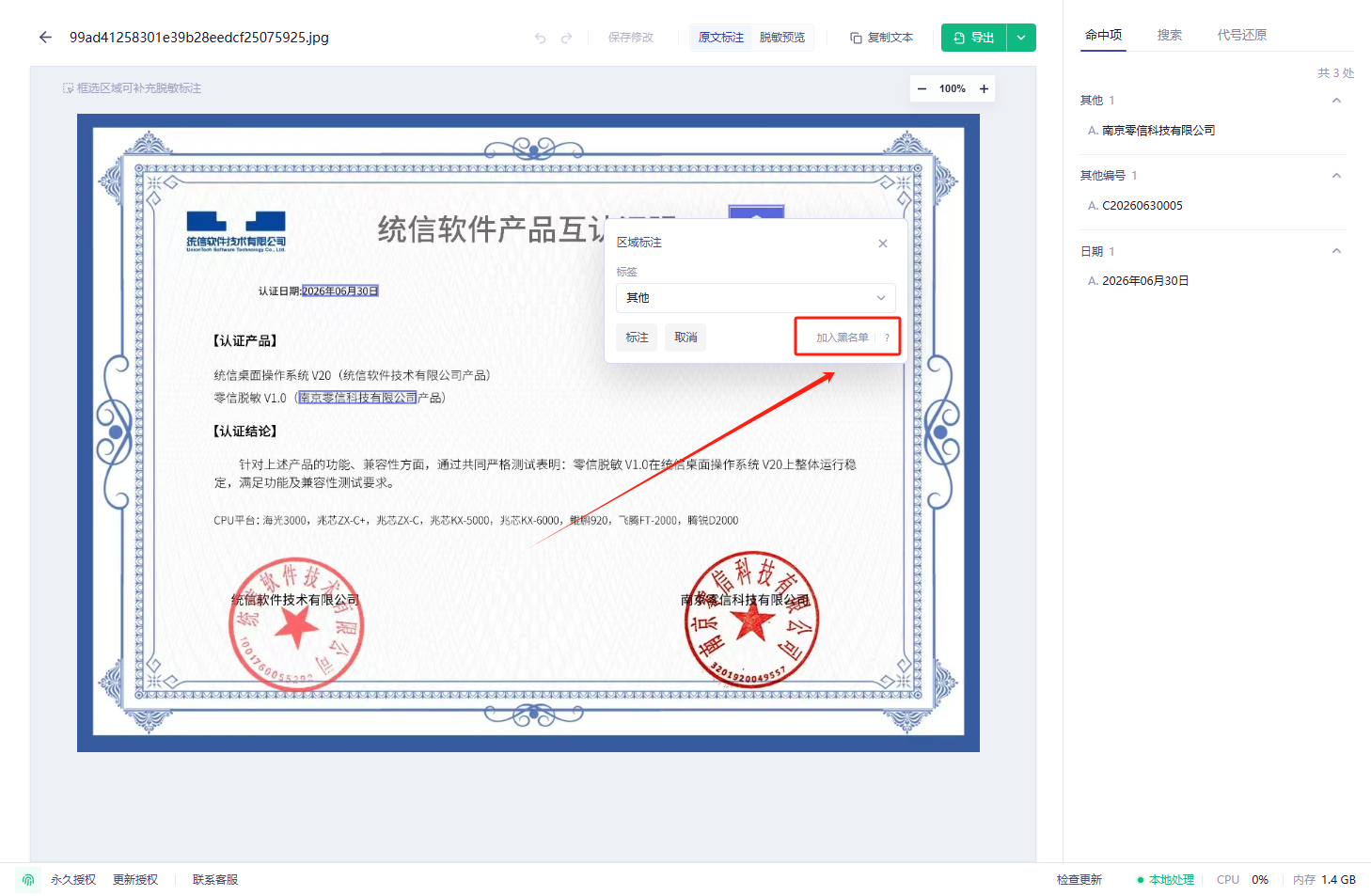Zoom in with the plus icon

coord(984,88)
